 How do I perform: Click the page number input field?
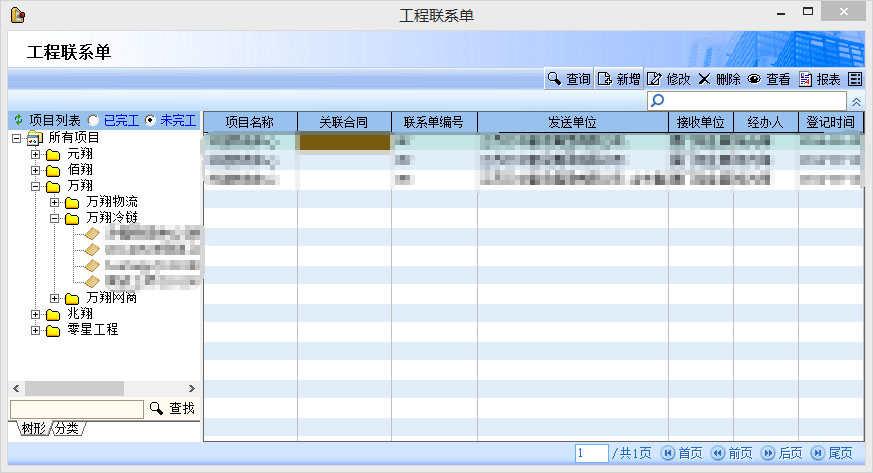click(591, 454)
